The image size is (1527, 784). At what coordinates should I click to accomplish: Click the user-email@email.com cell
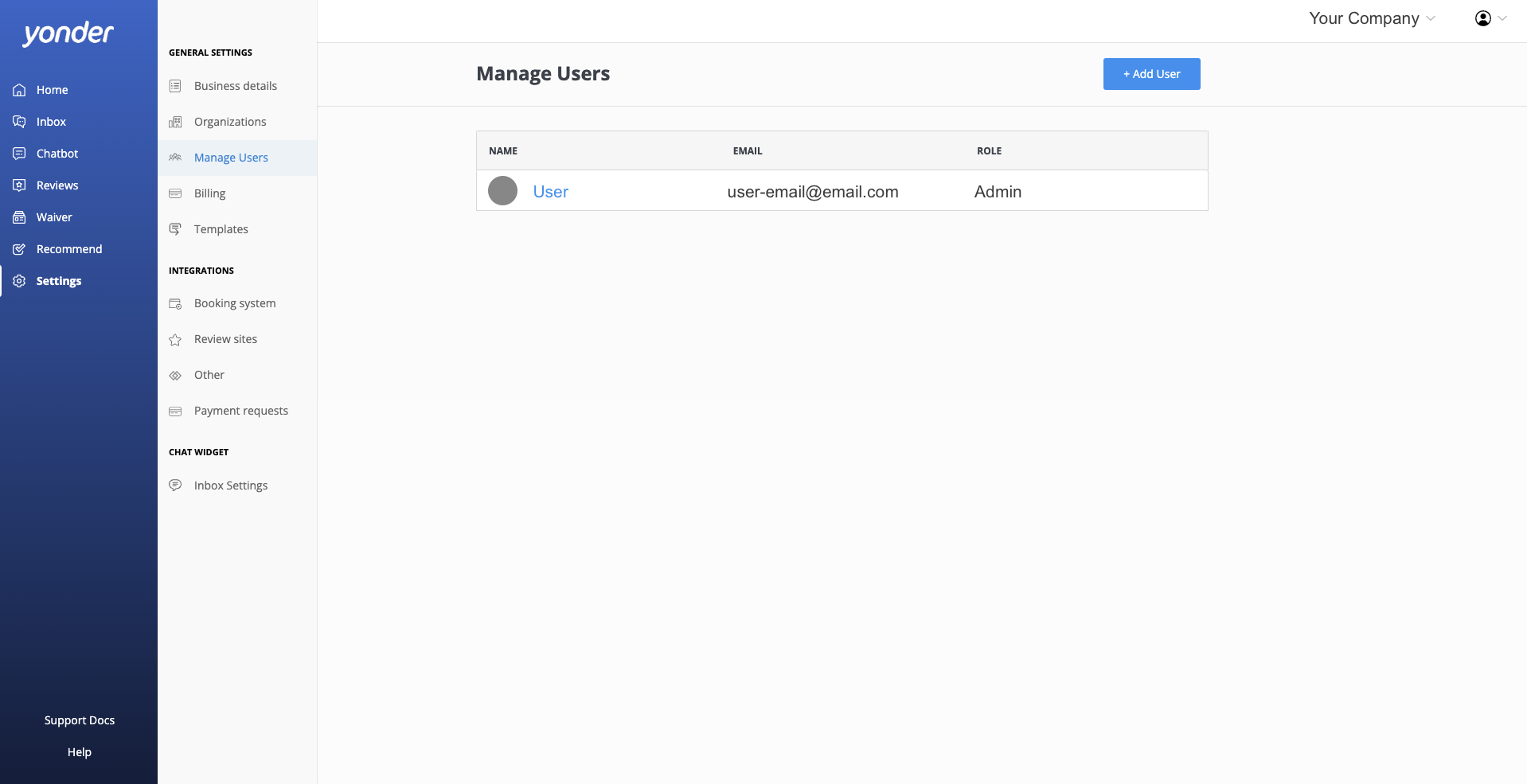click(813, 192)
